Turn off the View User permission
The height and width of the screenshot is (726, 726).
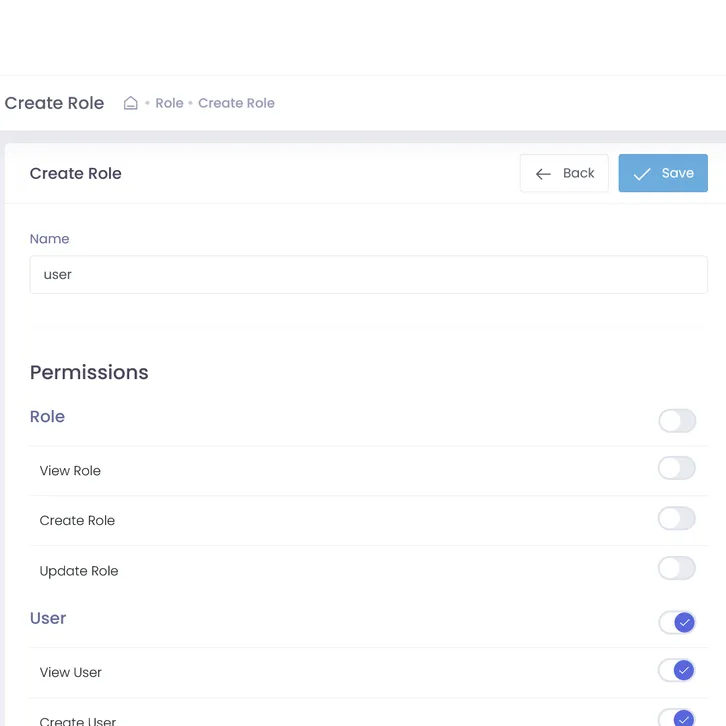(x=676, y=670)
